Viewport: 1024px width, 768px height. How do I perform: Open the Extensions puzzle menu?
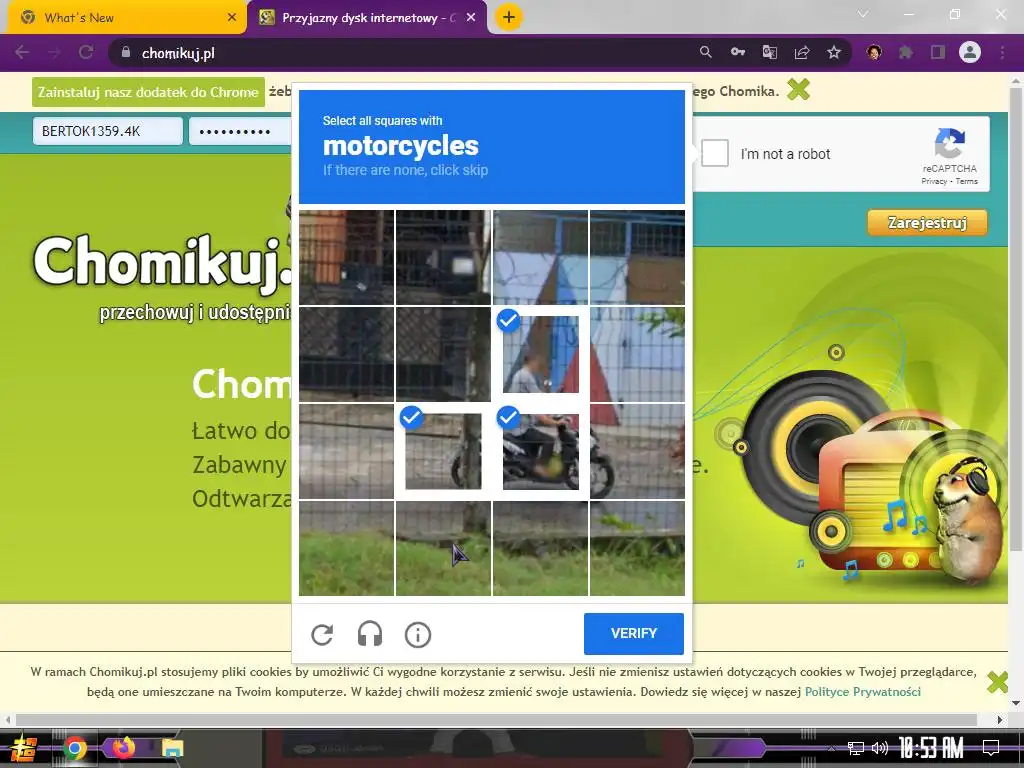coord(906,52)
